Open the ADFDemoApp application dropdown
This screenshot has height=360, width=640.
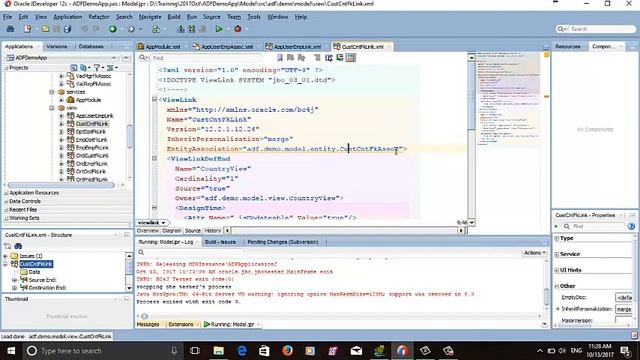[x=113, y=58]
